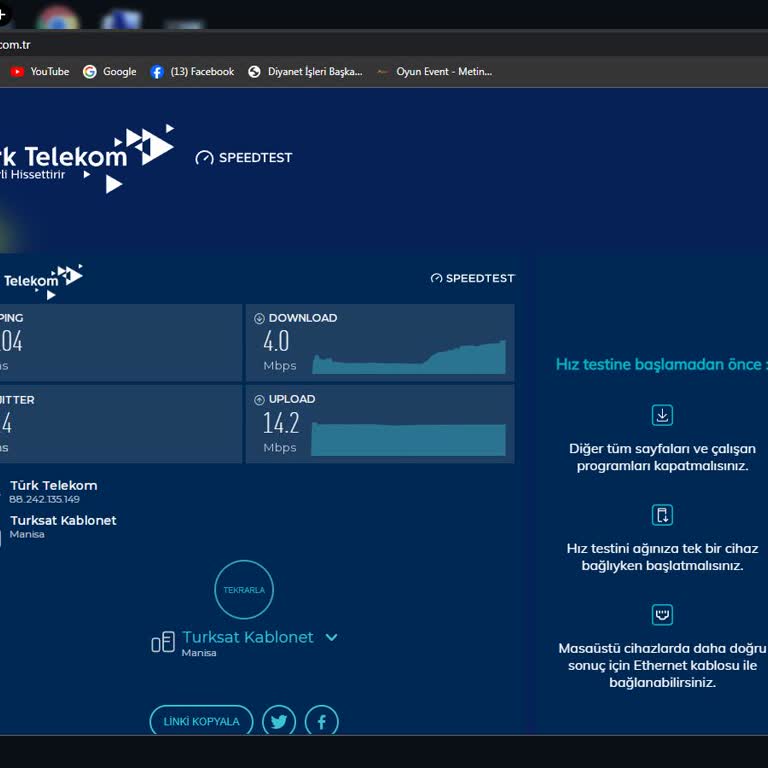Click the download speed graph

[409, 357]
